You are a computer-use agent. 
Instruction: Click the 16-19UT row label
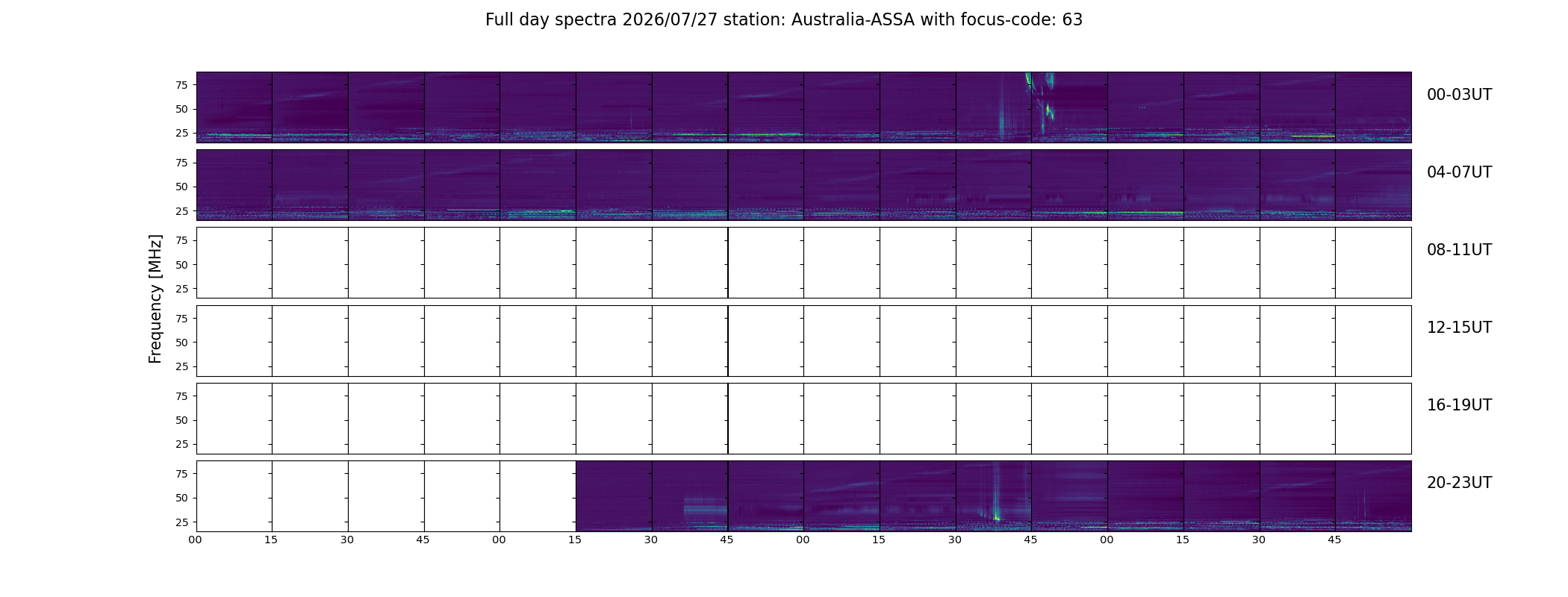pyautogui.click(x=1459, y=405)
